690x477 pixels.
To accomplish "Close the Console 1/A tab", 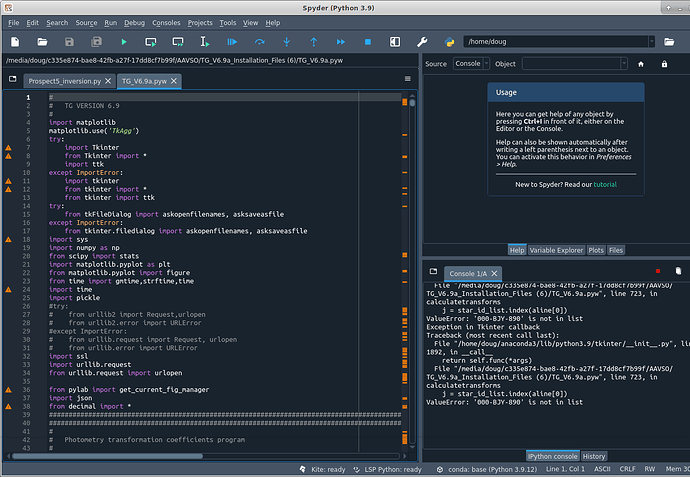I will [x=494, y=274].
